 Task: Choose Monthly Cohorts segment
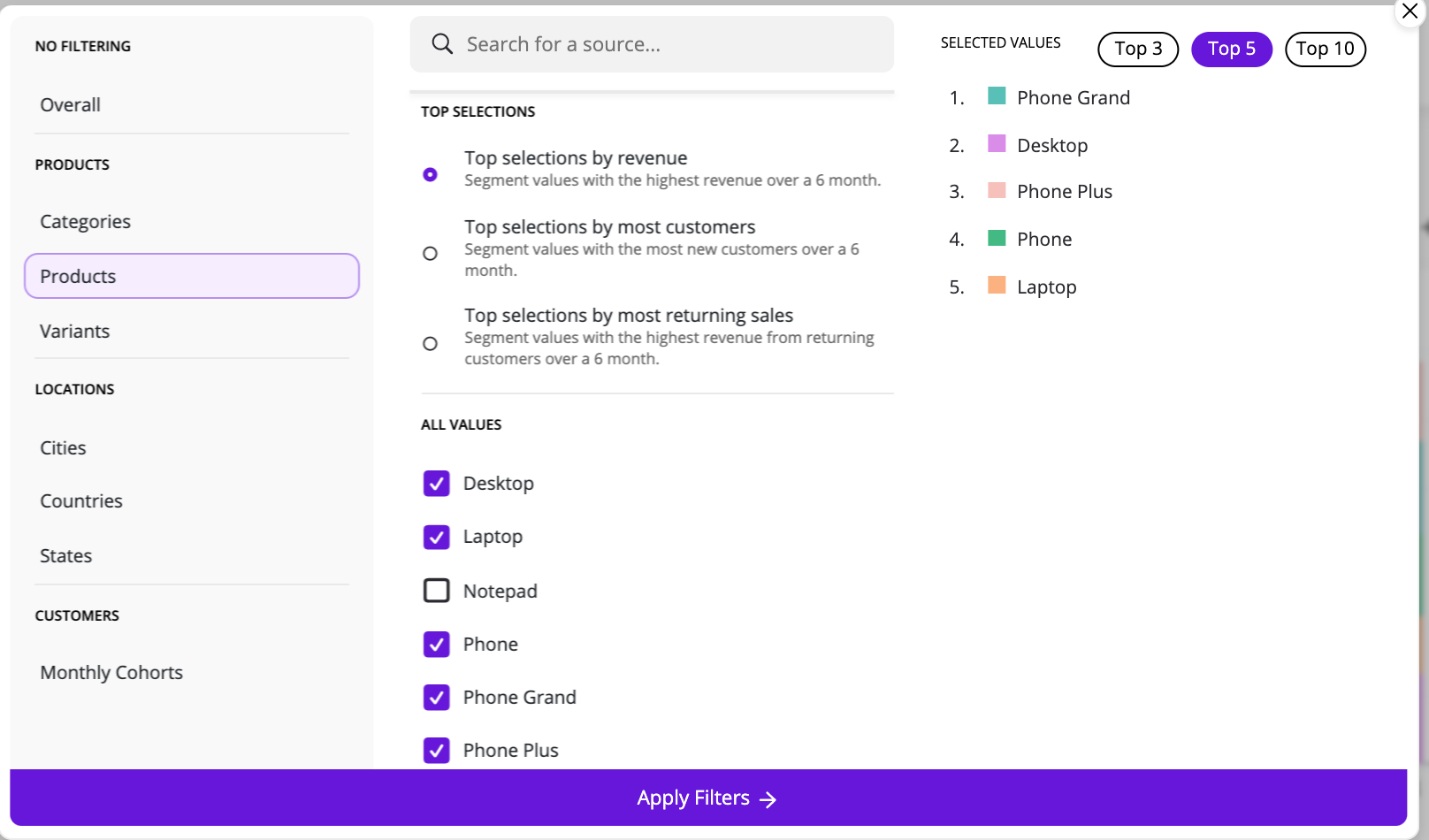pyautogui.click(x=111, y=673)
